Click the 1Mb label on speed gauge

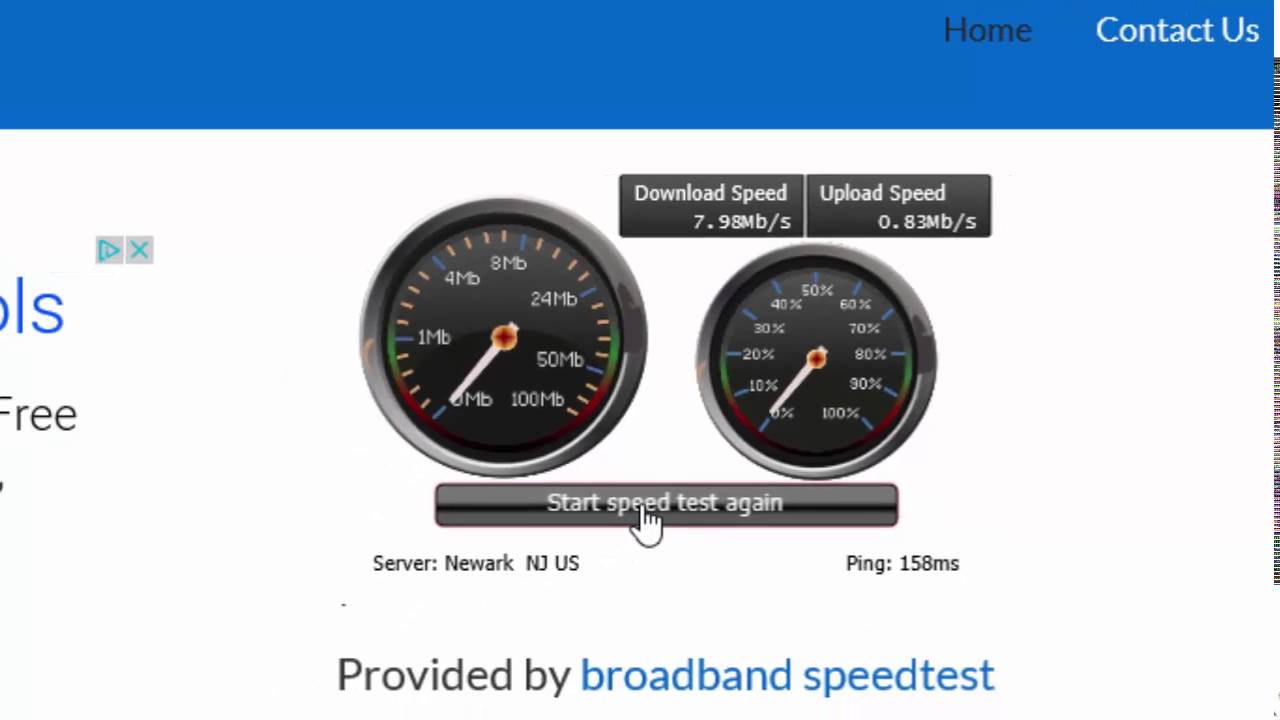point(434,338)
